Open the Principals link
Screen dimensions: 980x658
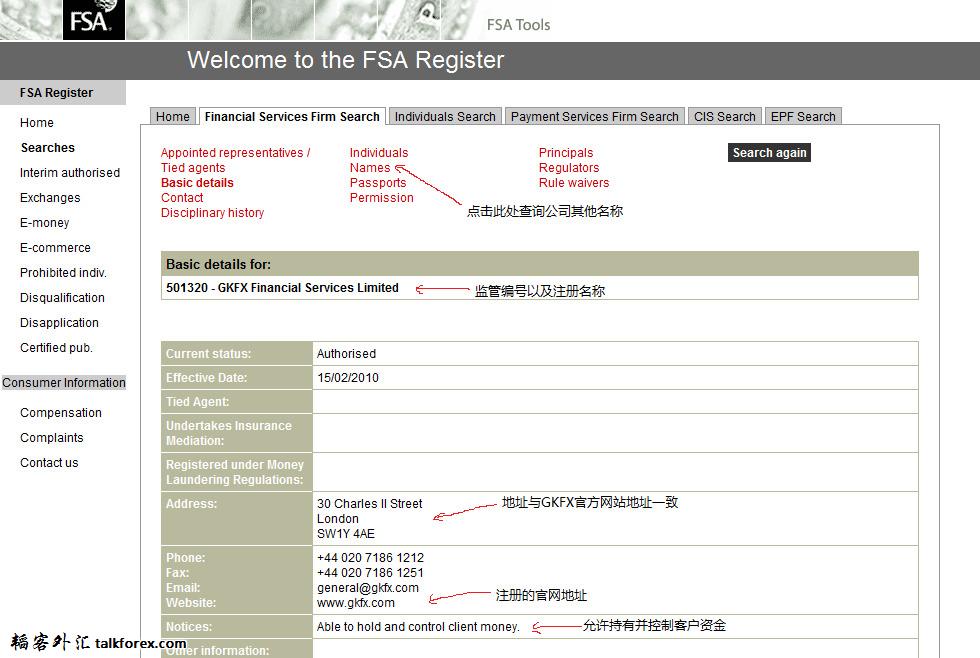click(x=566, y=152)
